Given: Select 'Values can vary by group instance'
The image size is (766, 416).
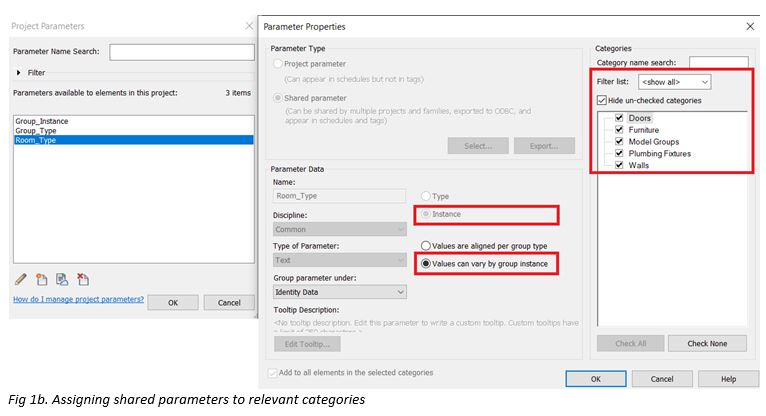Looking at the screenshot, I should [x=426, y=264].
